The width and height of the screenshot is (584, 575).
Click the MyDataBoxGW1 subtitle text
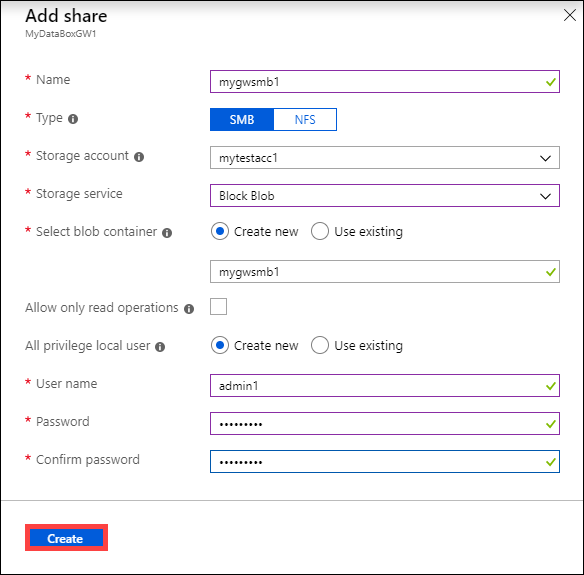pyautogui.click(x=61, y=34)
